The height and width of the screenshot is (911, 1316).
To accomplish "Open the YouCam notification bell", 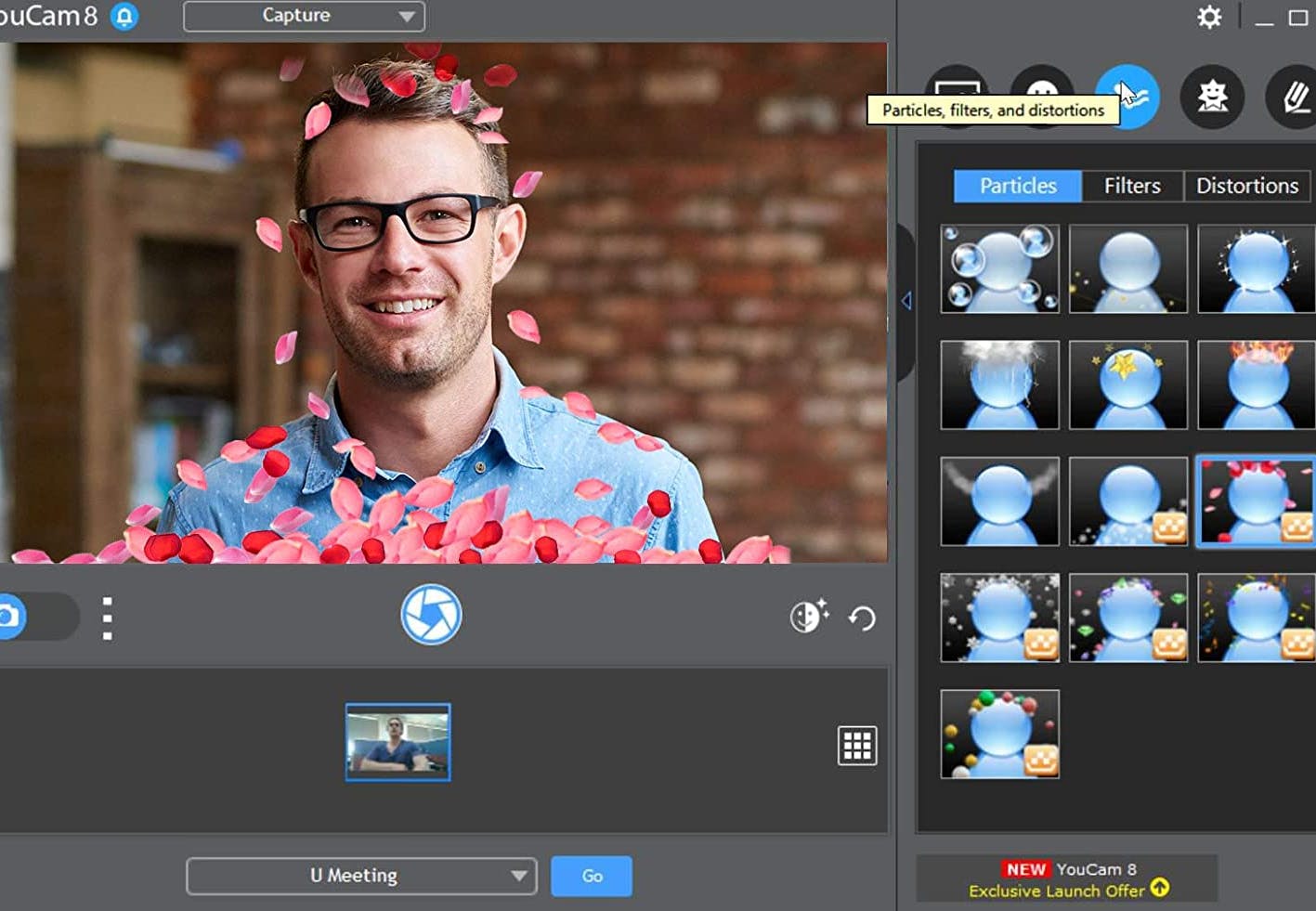I will [124, 17].
